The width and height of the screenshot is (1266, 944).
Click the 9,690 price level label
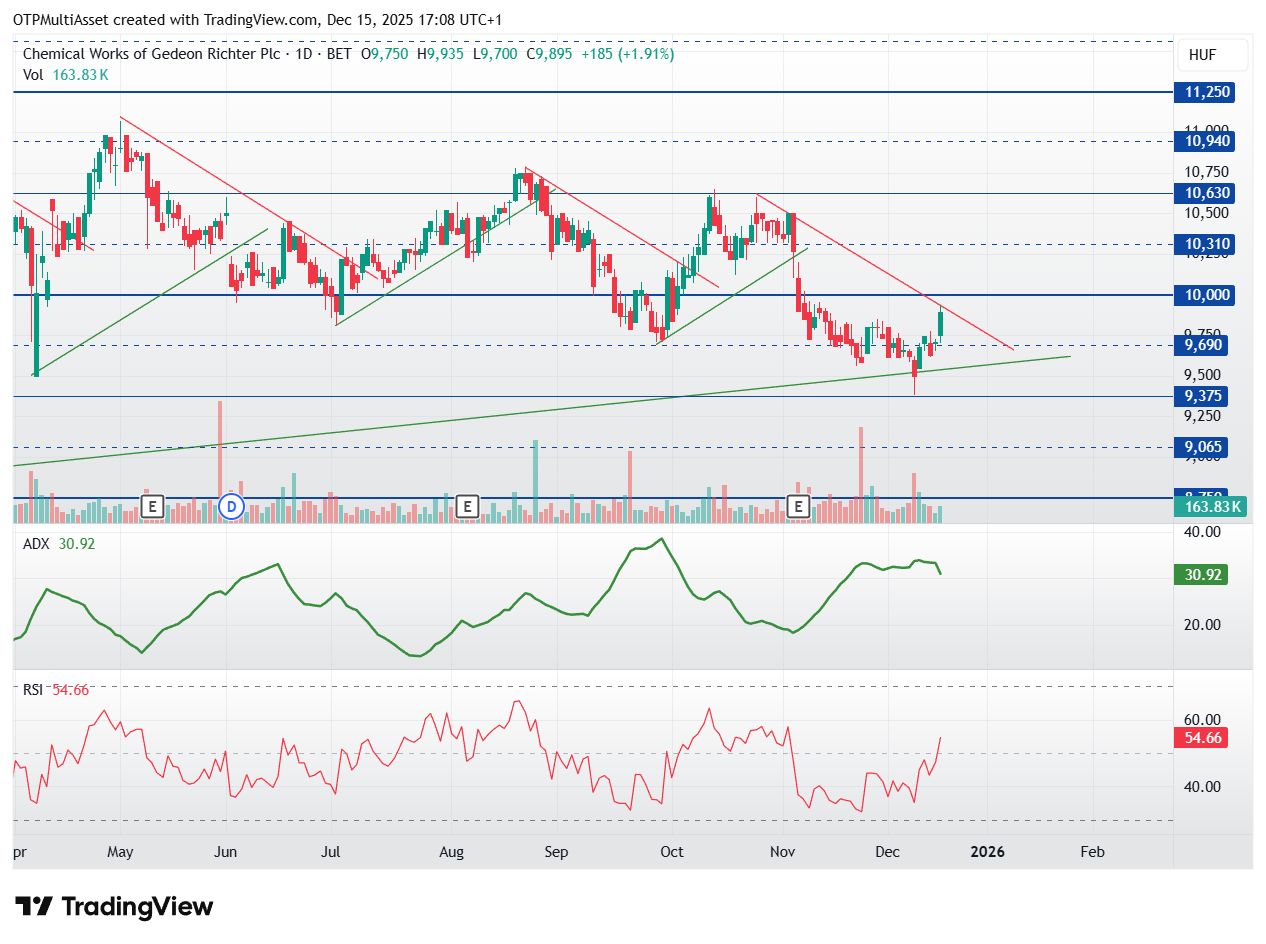point(1203,345)
